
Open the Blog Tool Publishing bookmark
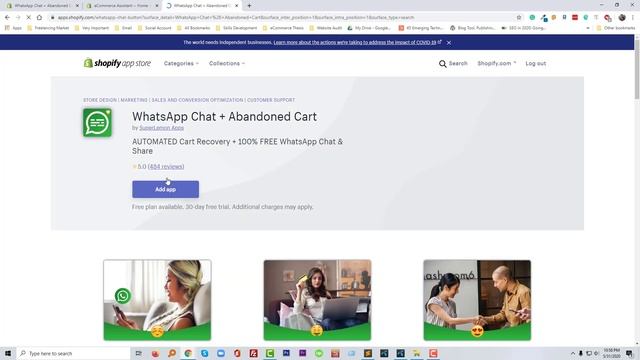(x=473, y=28)
